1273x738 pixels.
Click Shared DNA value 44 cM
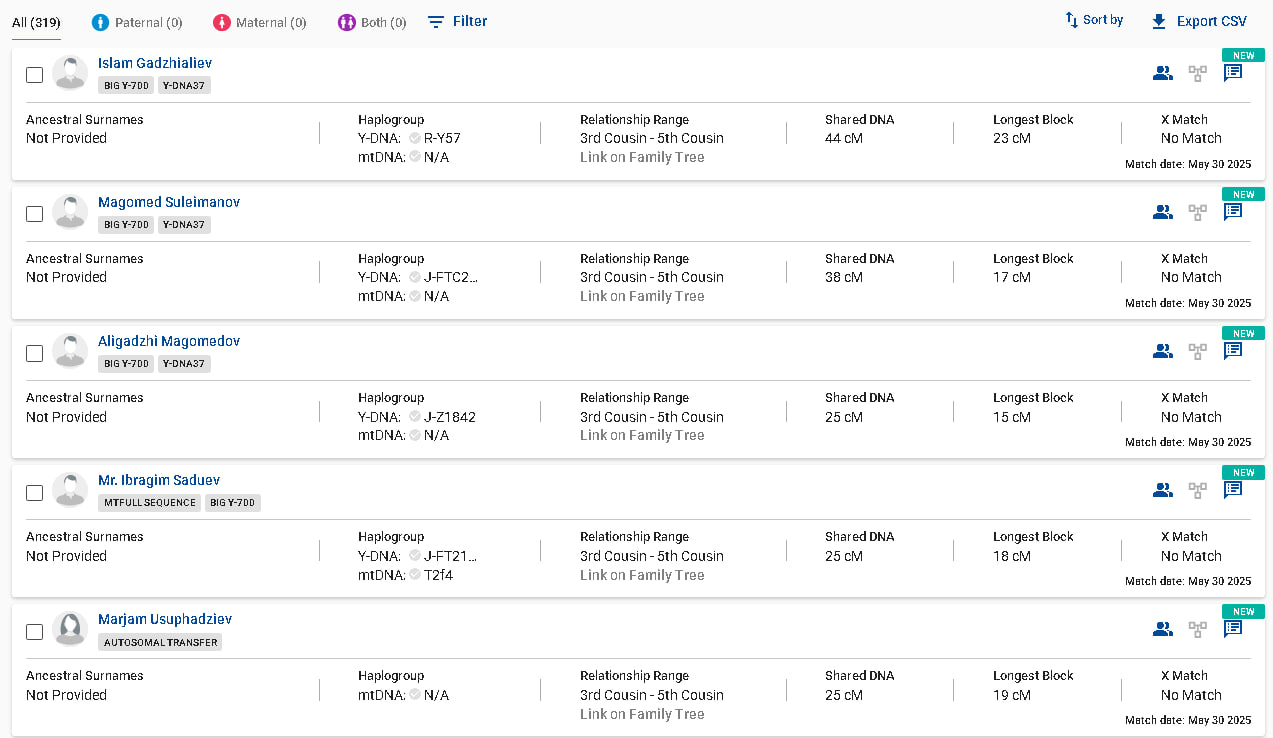point(844,138)
